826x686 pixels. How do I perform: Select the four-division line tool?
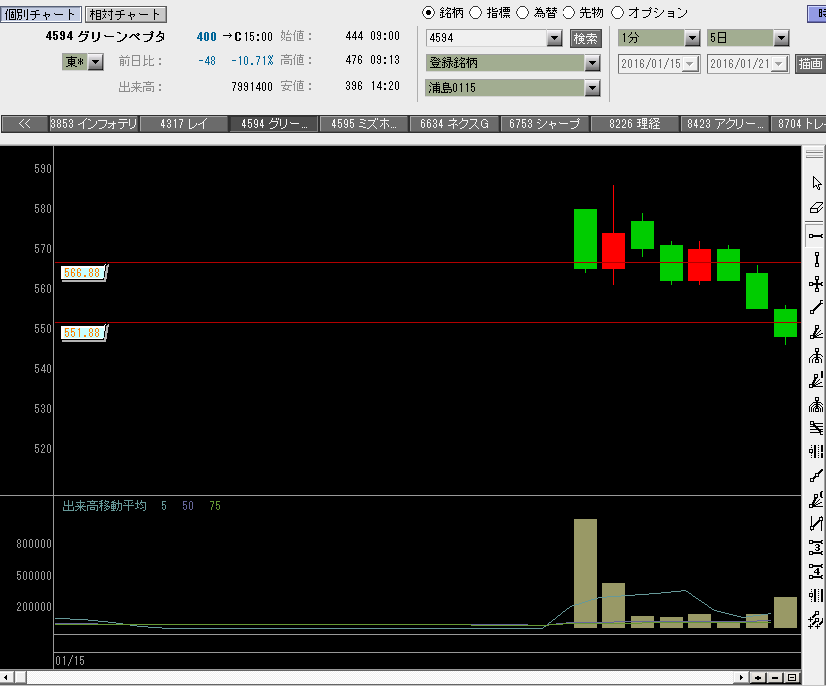(816, 571)
